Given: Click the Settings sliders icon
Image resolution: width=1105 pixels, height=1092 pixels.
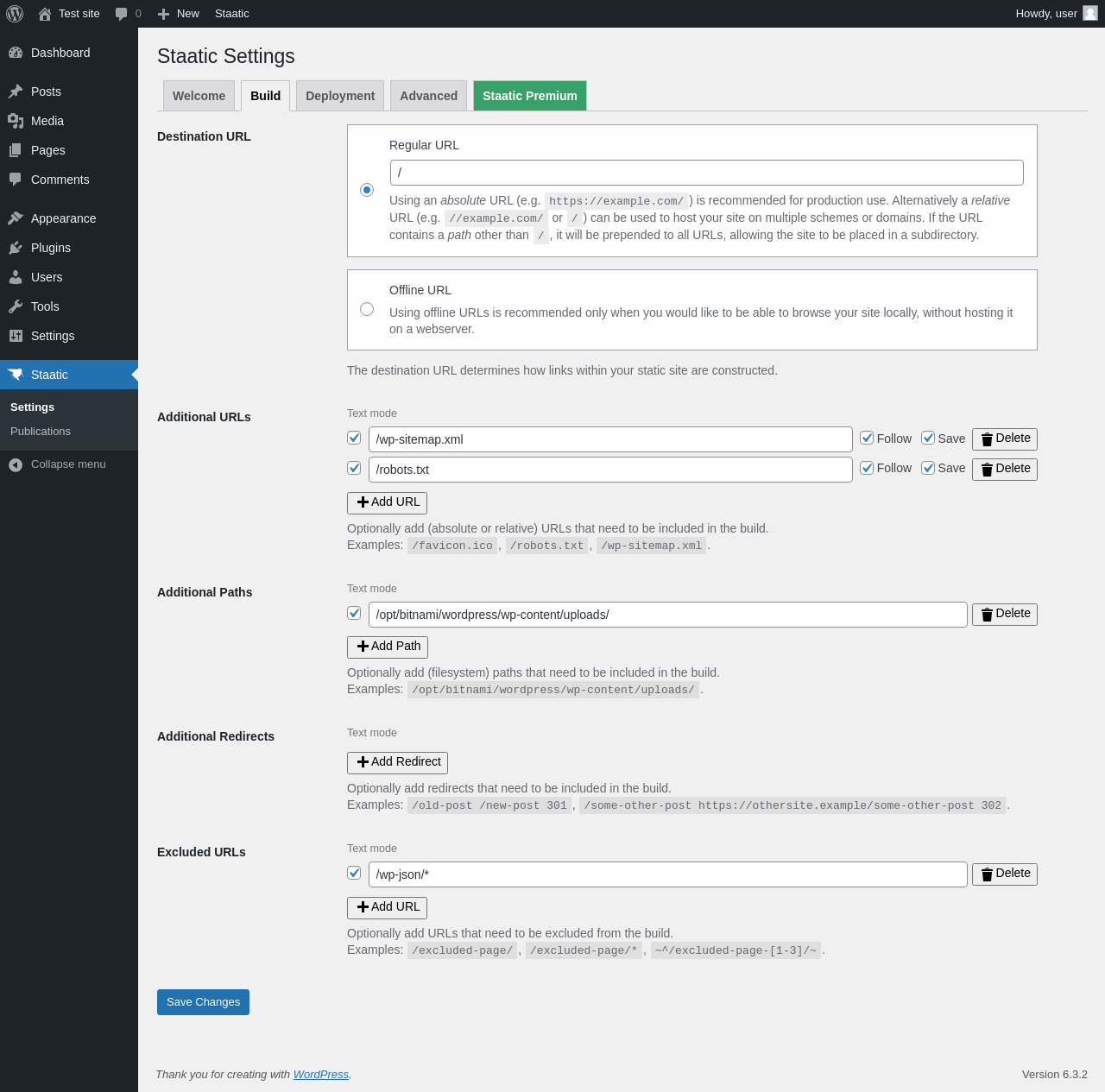Looking at the screenshot, I should pyautogui.click(x=16, y=336).
